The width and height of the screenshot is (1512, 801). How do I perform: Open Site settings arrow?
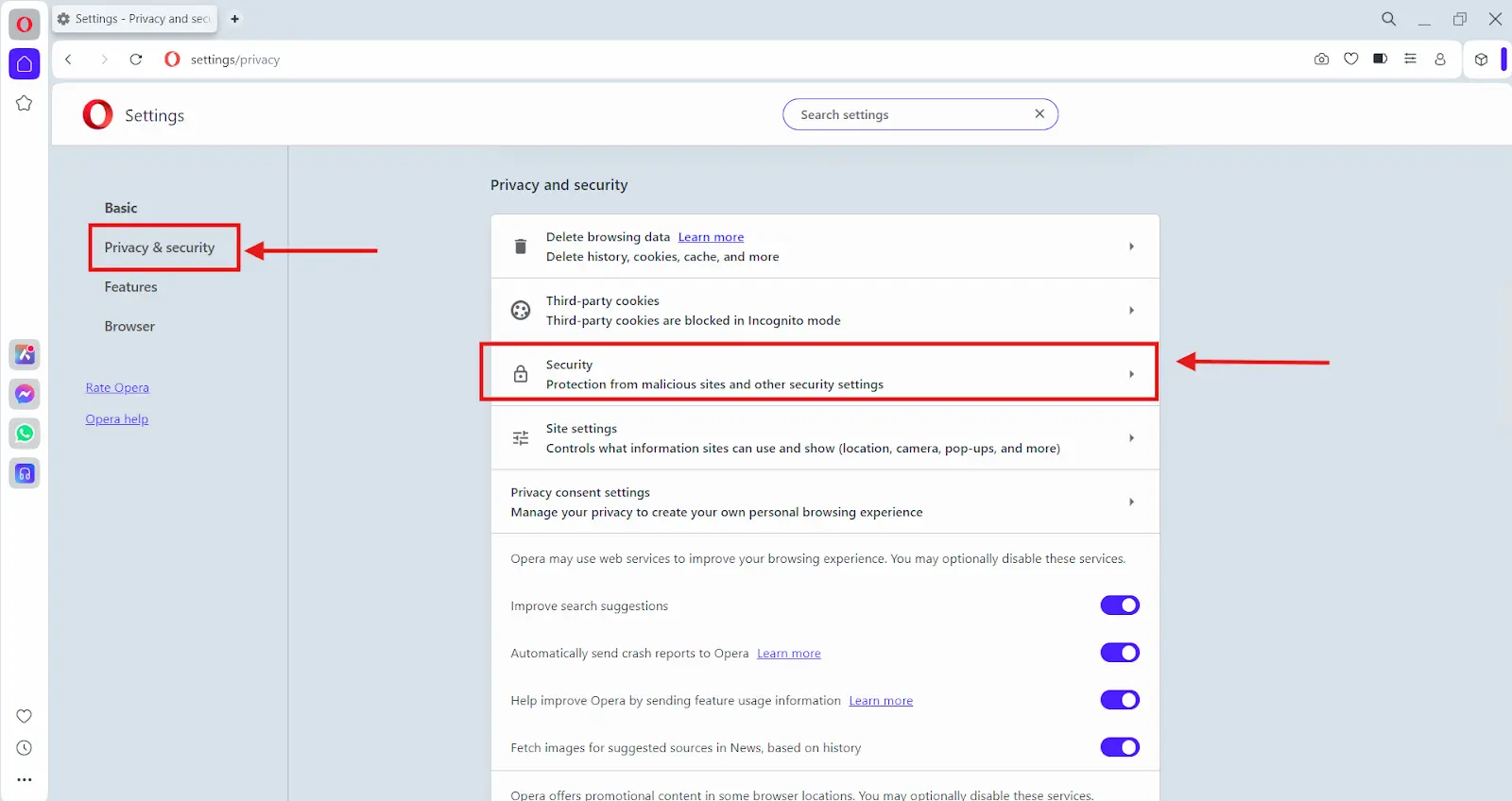(1131, 438)
